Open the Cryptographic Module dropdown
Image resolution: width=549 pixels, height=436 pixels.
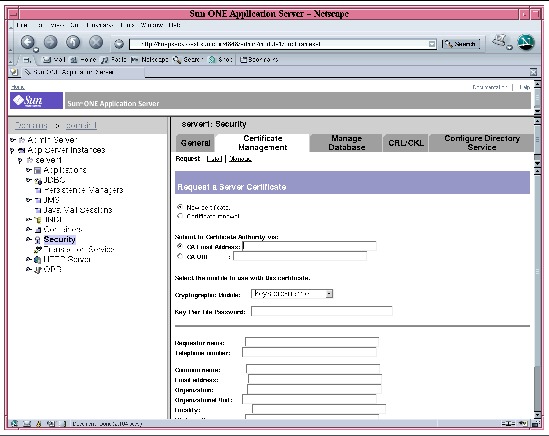point(292,294)
